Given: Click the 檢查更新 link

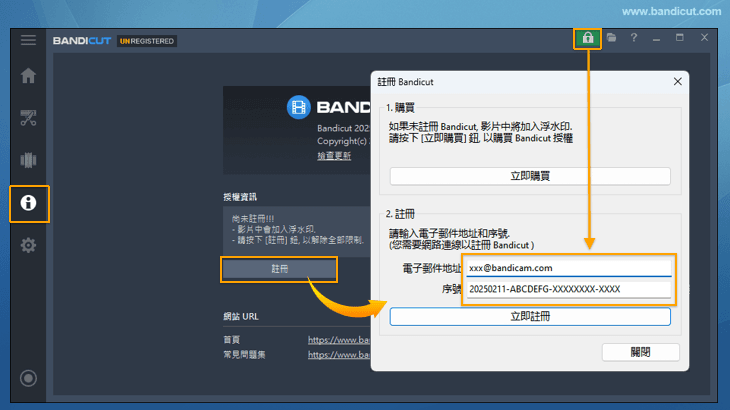Looking at the screenshot, I should point(334,155).
